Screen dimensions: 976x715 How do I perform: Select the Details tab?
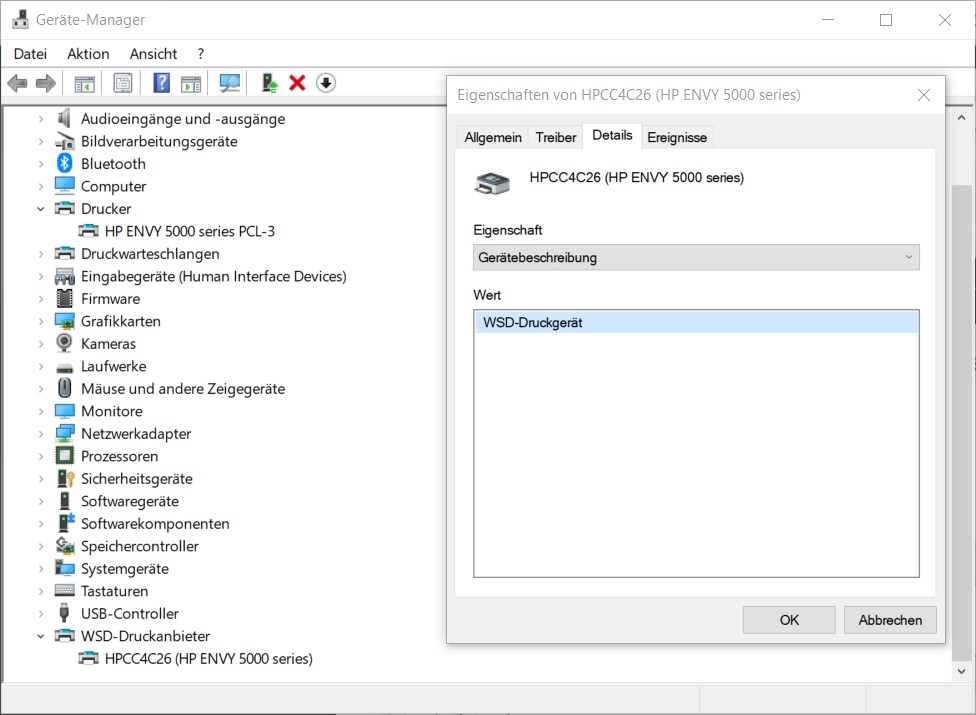(612, 136)
